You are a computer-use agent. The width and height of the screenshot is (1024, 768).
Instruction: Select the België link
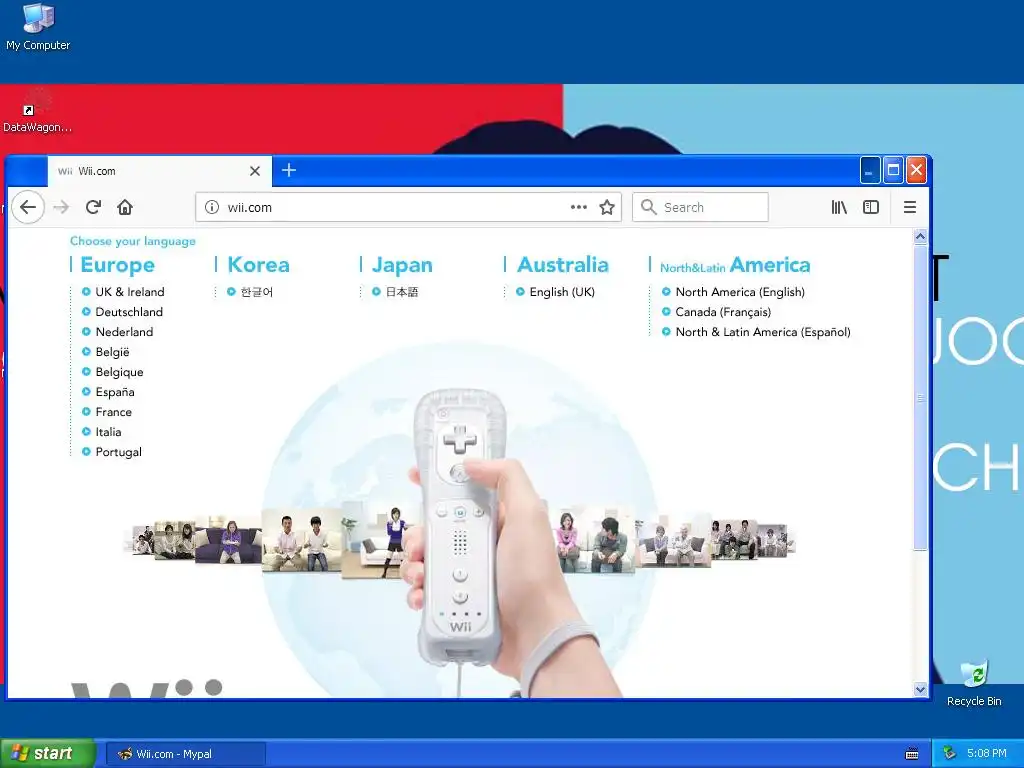[x=112, y=352]
